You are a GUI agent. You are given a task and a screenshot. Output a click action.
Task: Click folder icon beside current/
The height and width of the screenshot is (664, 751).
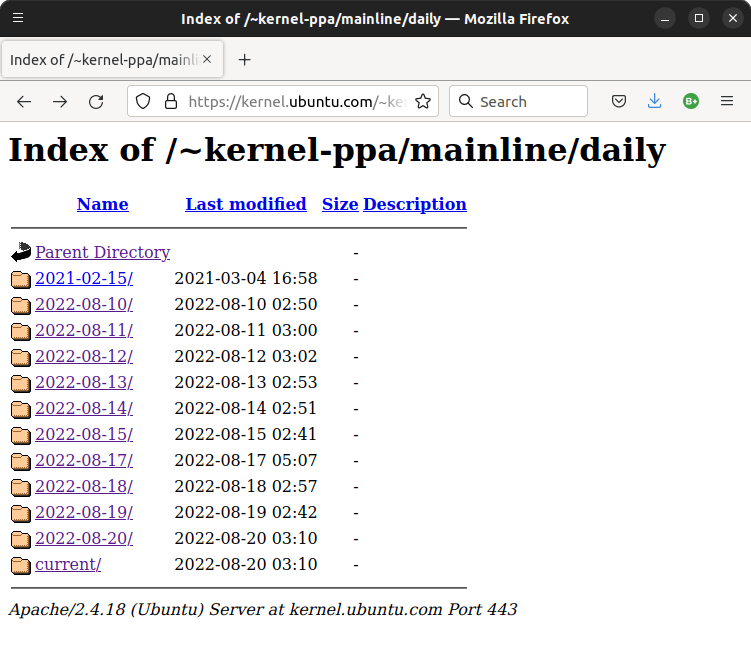point(21,565)
